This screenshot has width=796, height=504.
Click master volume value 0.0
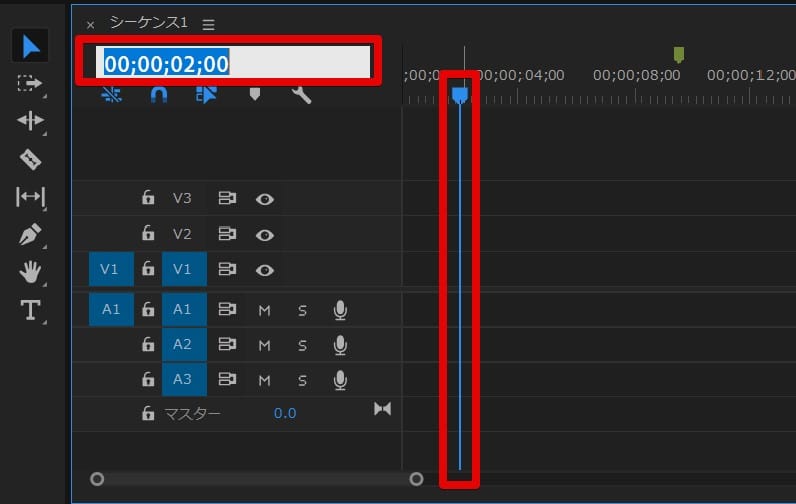point(285,413)
